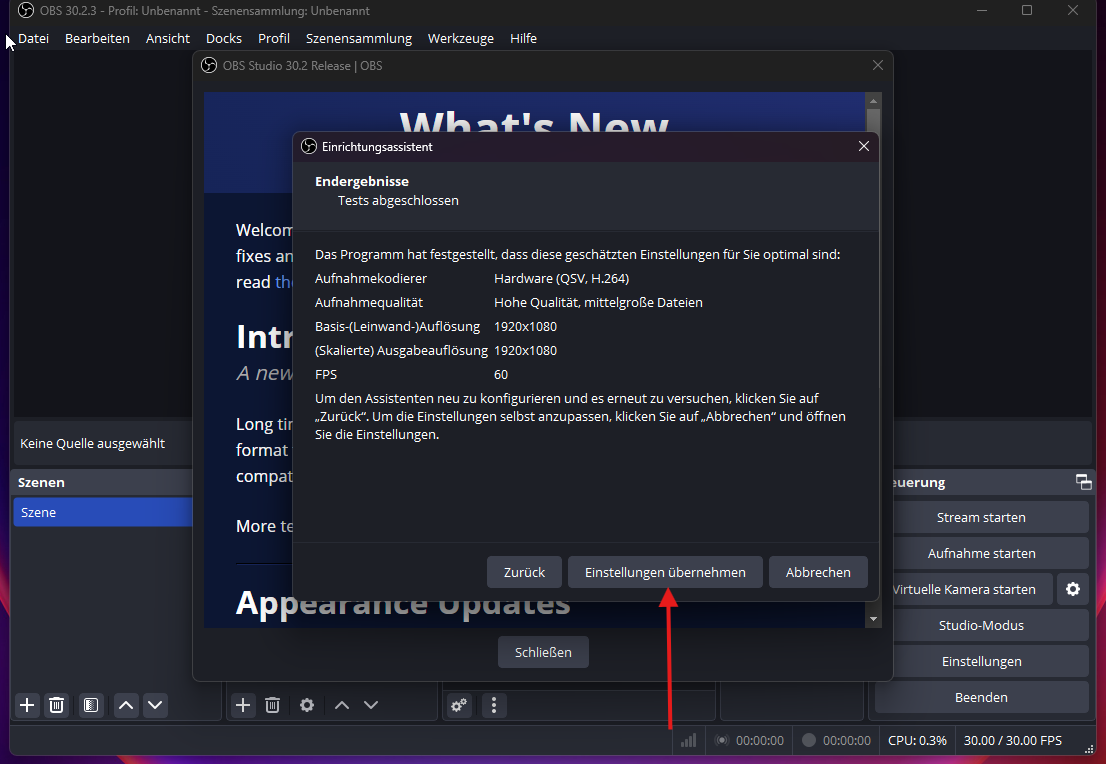Image resolution: width=1106 pixels, height=764 pixels.
Task: Click the streaming status icon in status bar
Action: 722,740
